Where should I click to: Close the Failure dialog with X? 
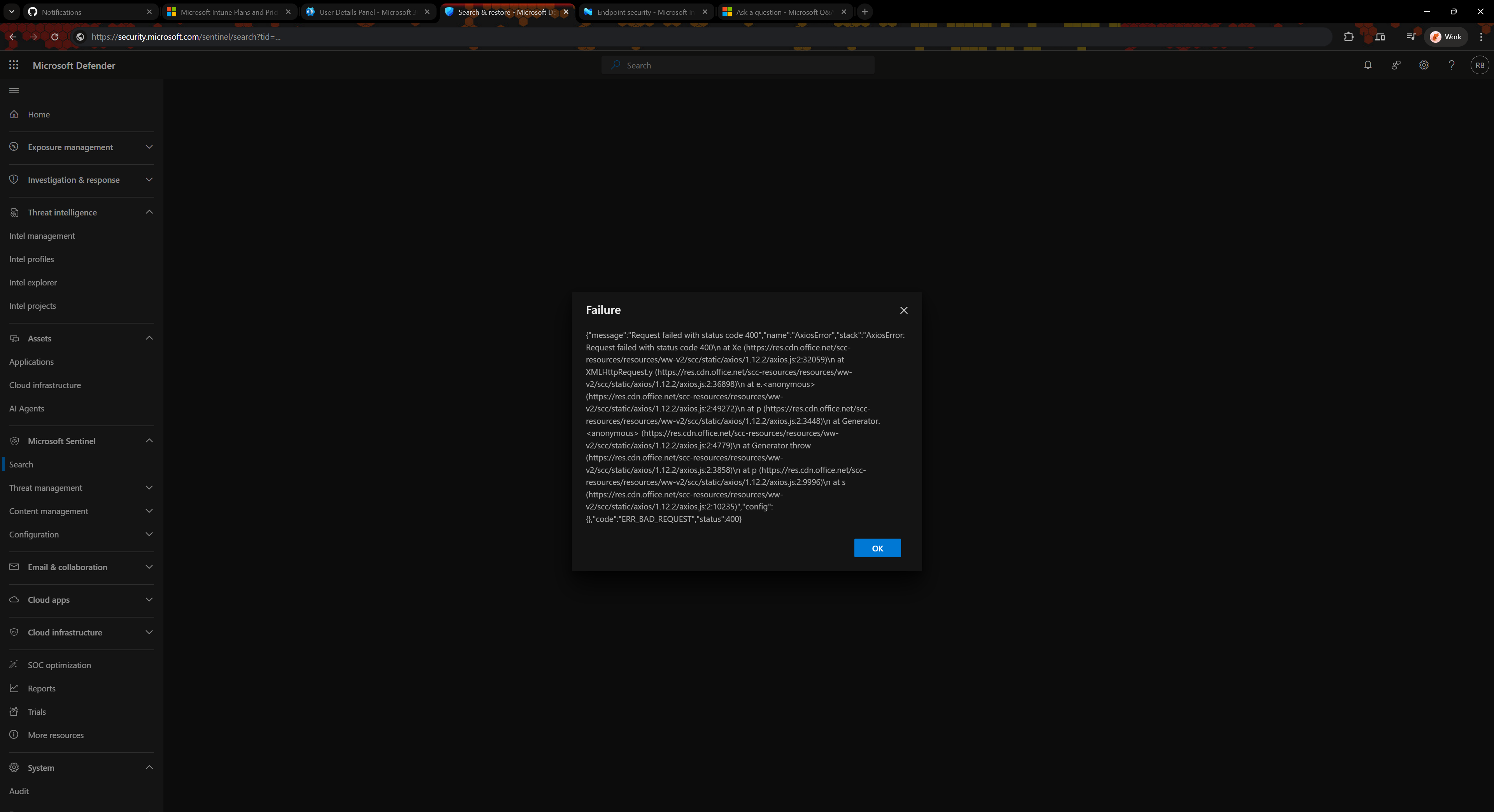[903, 311]
